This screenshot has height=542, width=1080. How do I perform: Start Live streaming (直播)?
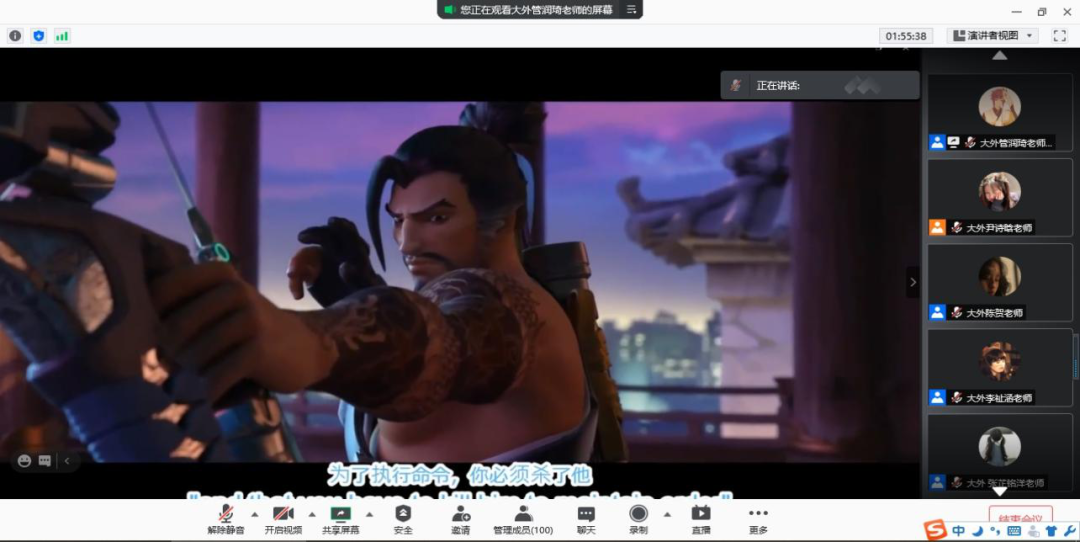[700, 519]
